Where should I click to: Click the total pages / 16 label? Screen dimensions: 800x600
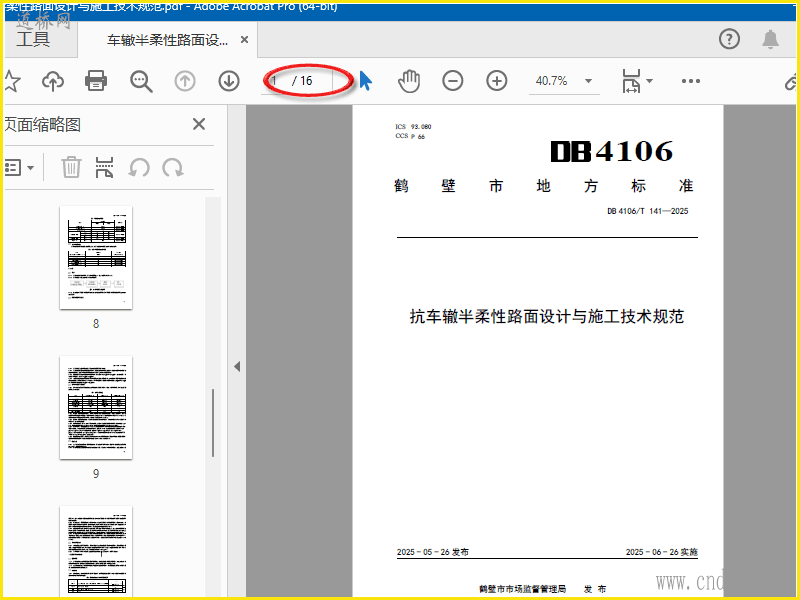302,81
